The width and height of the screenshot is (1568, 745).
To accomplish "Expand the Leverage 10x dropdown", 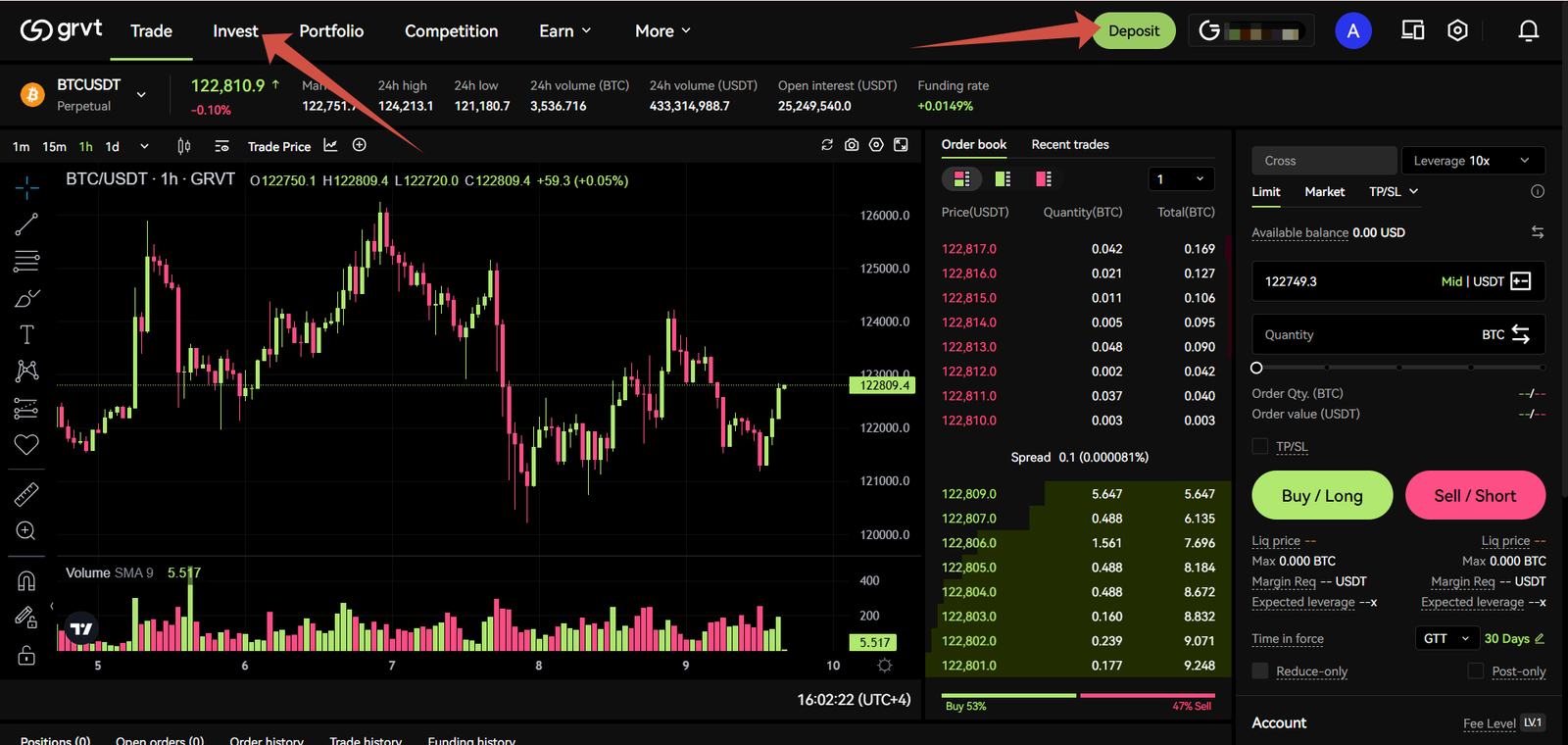I will pyautogui.click(x=1472, y=161).
